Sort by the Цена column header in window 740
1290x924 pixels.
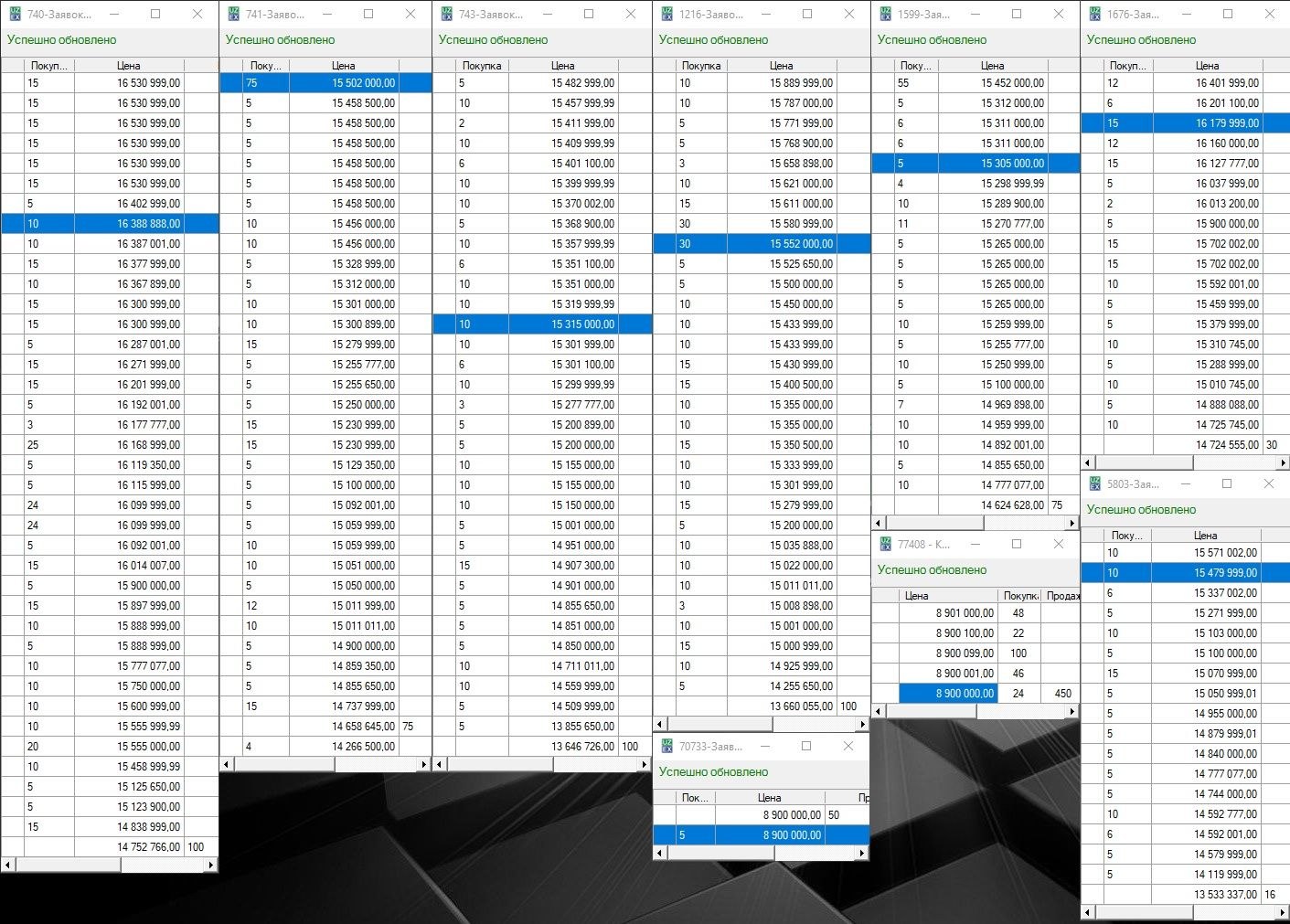point(129,66)
